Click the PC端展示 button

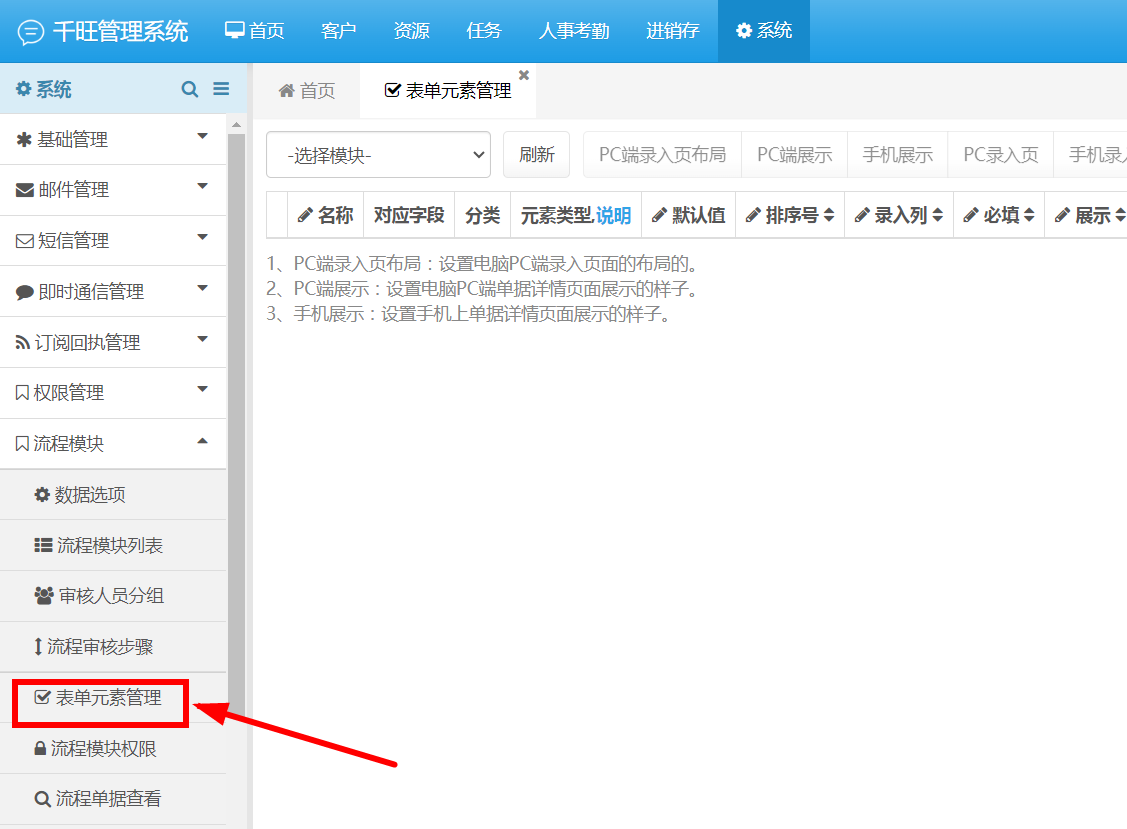(x=794, y=155)
